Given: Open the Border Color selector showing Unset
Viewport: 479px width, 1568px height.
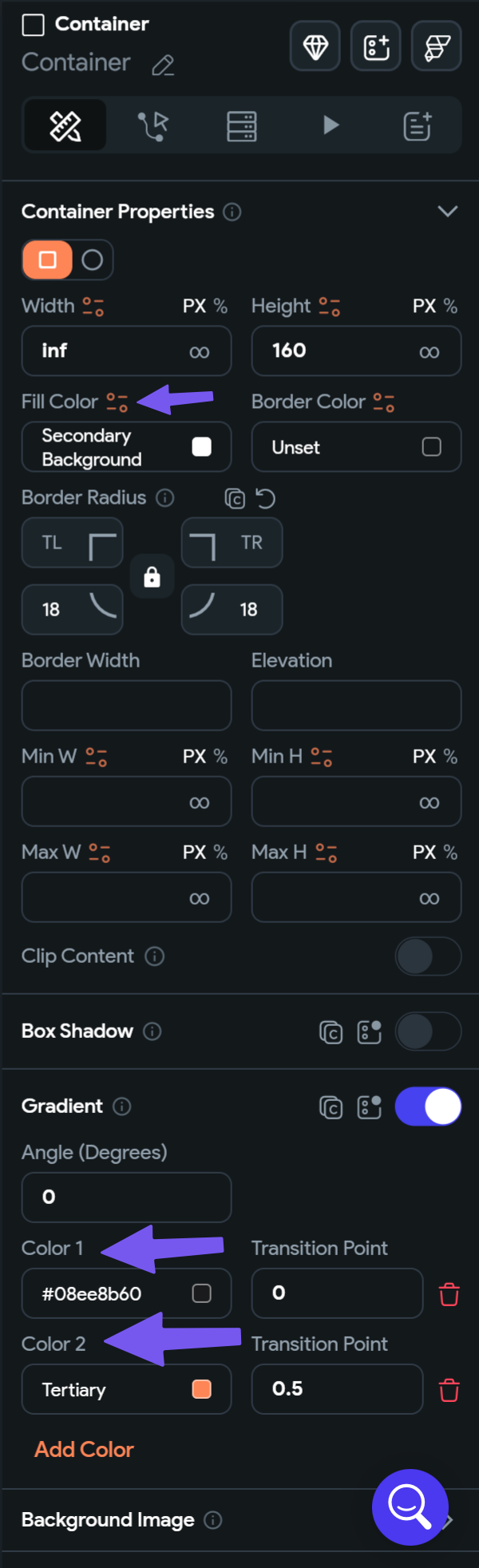Looking at the screenshot, I should [x=356, y=447].
